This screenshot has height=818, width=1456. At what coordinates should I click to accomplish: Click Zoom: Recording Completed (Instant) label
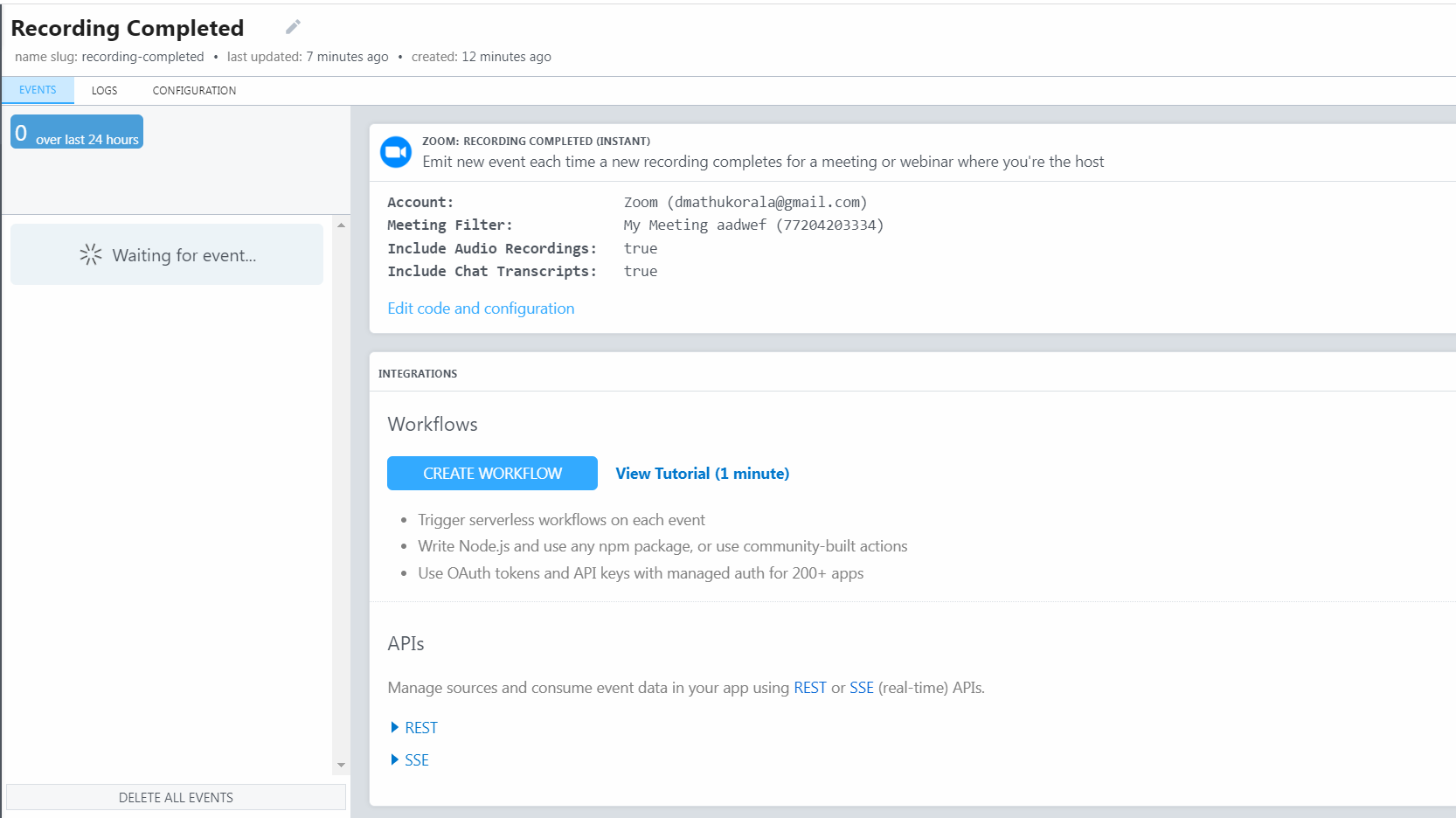point(536,141)
